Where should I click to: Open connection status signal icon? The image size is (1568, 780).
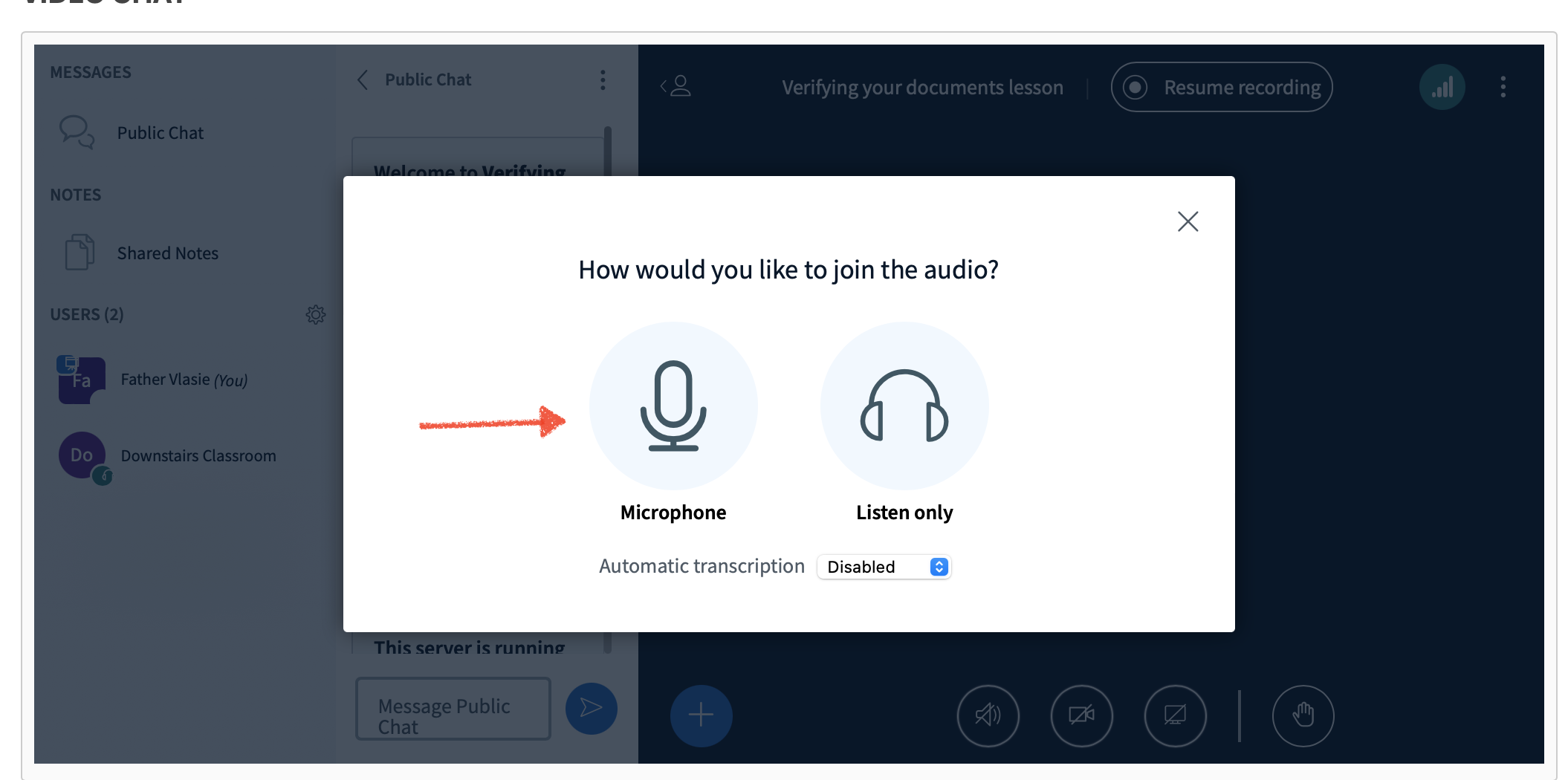[x=1442, y=88]
